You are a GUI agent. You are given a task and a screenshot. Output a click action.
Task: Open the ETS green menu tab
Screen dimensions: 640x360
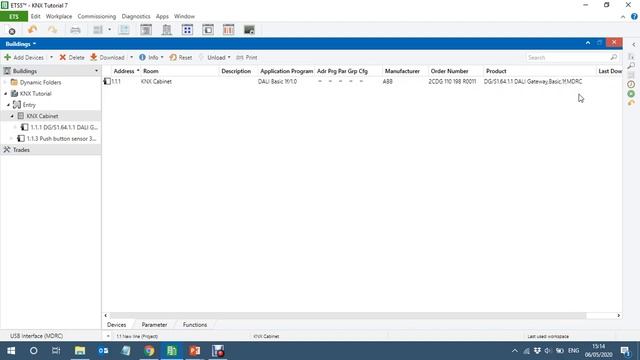(14, 16)
